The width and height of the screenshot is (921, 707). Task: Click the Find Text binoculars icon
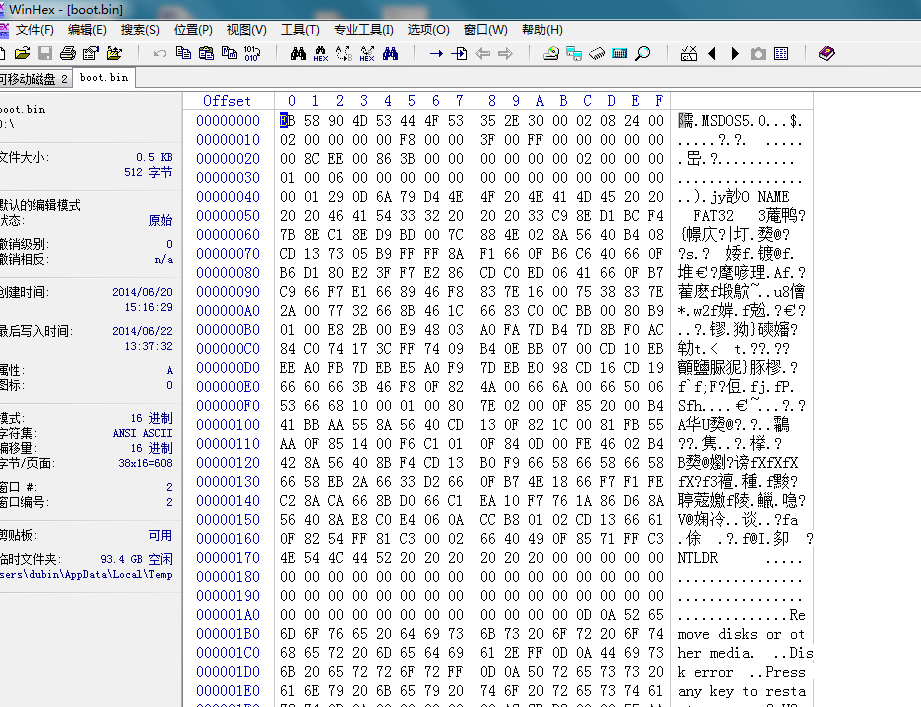click(298, 53)
